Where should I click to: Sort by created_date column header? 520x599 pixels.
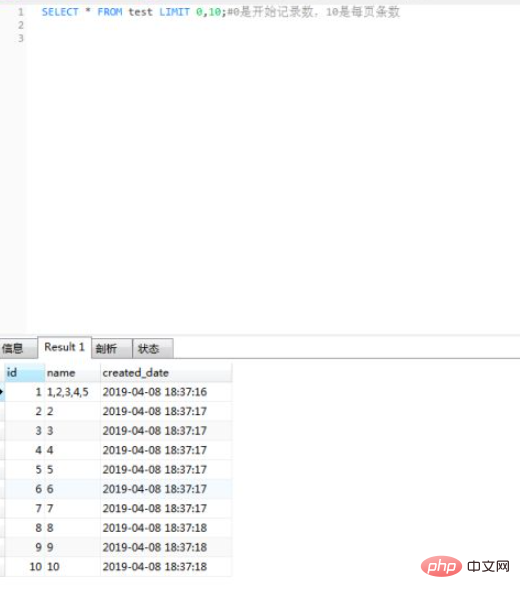166,372
